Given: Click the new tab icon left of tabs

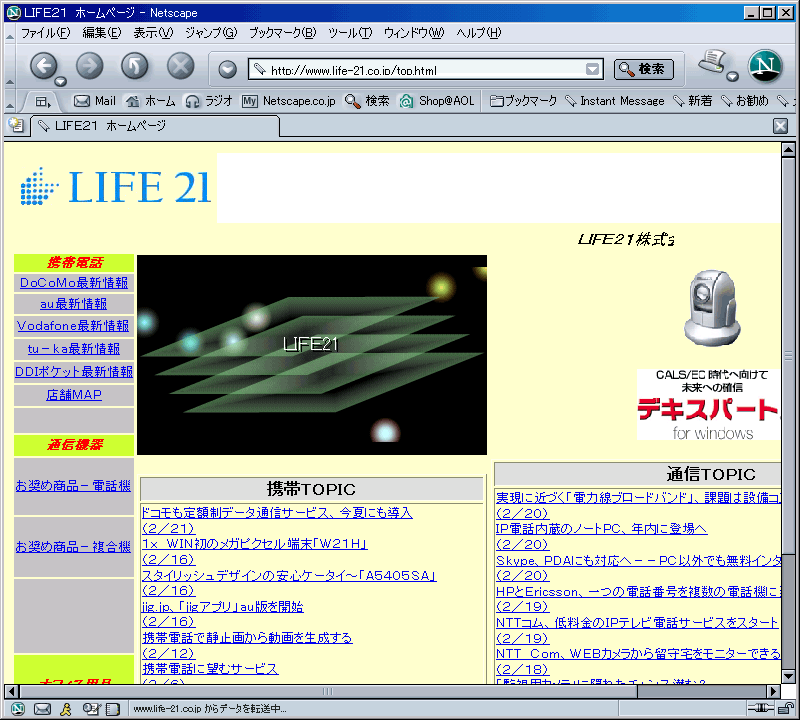Looking at the screenshot, I should [16, 125].
